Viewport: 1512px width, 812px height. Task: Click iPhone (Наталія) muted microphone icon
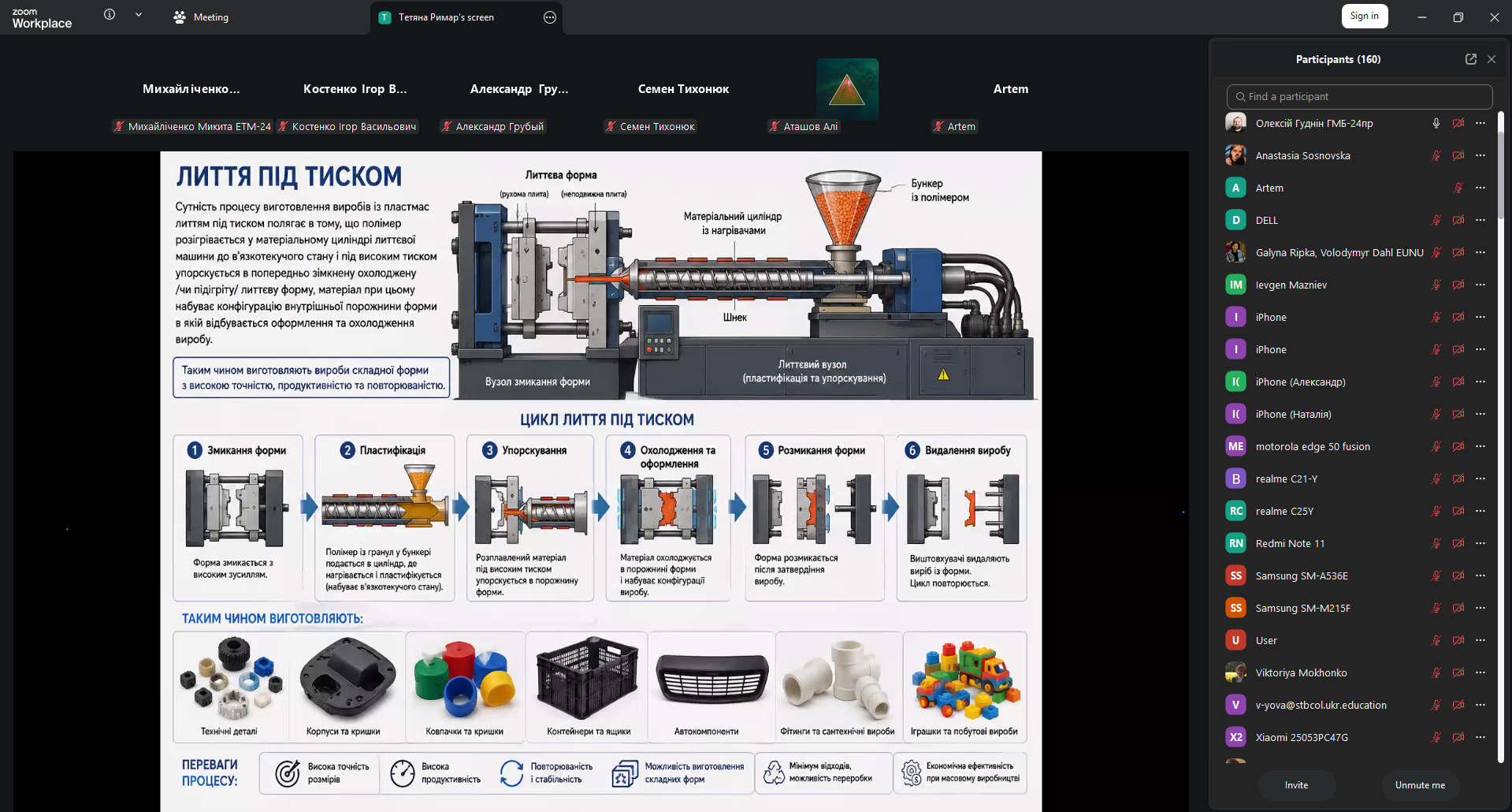click(x=1436, y=414)
